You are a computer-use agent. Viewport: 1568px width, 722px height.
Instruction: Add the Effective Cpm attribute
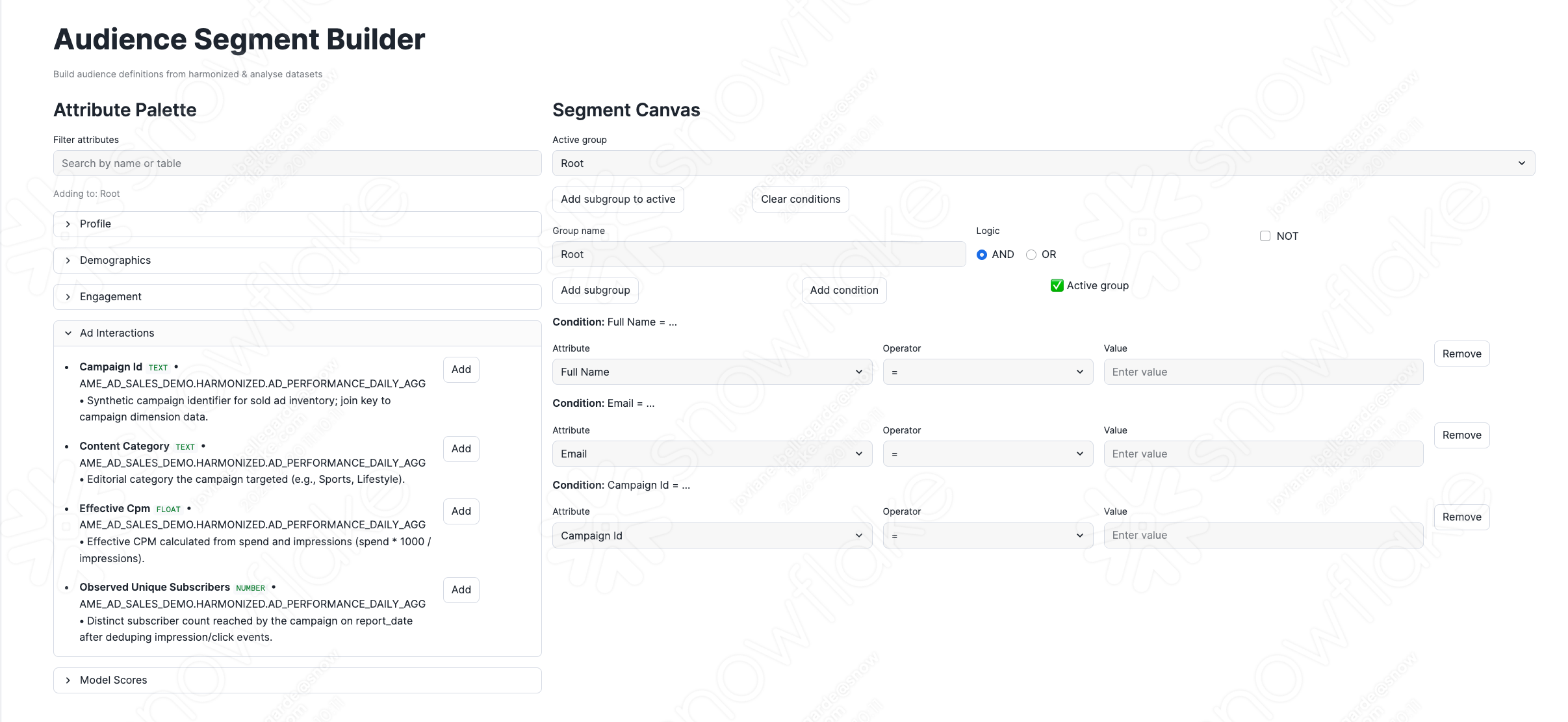[461, 511]
